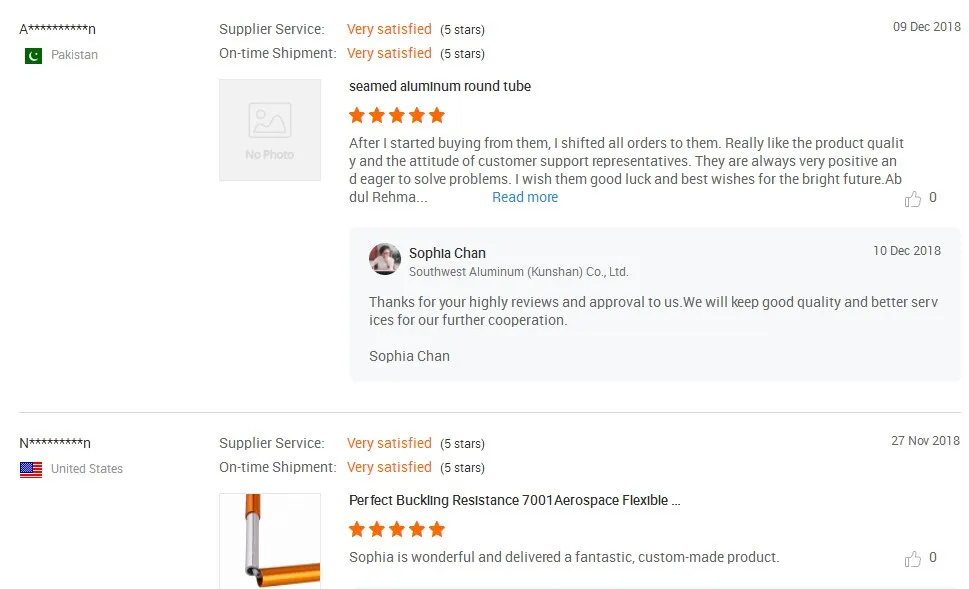Click the helpful count on first review
The width and height of the screenshot is (969, 589).
(x=933, y=198)
